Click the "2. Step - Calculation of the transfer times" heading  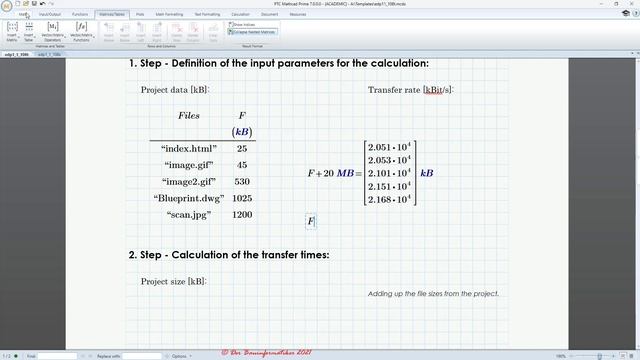pyautogui.click(x=229, y=255)
